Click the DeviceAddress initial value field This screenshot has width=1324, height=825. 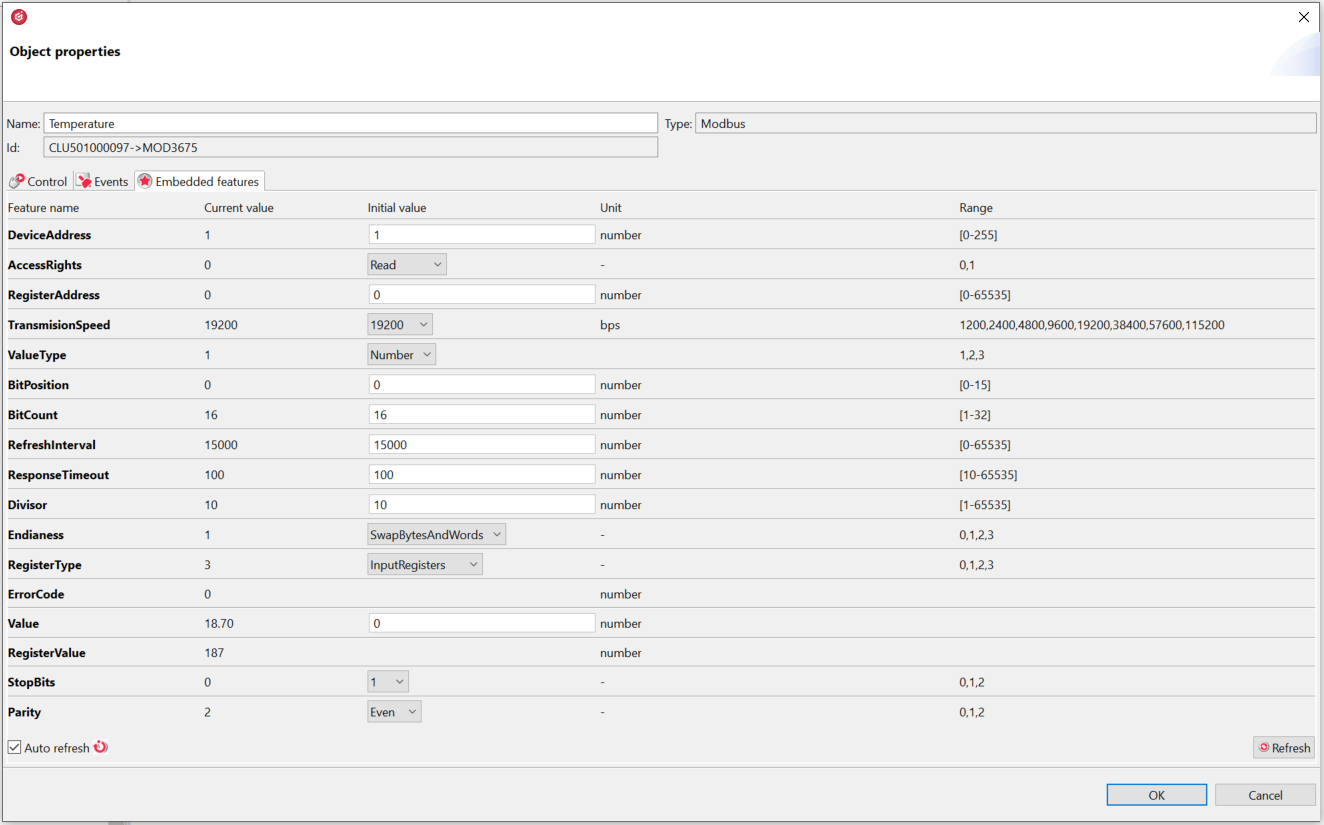[482, 235]
